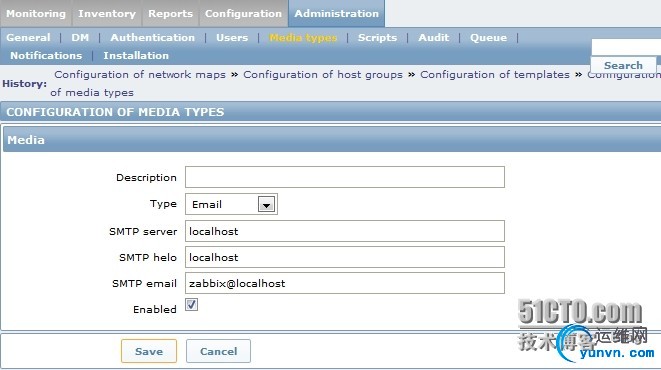This screenshot has height=370, width=661.
Task: Open the Reports main menu tab
Action: pyautogui.click(x=170, y=13)
